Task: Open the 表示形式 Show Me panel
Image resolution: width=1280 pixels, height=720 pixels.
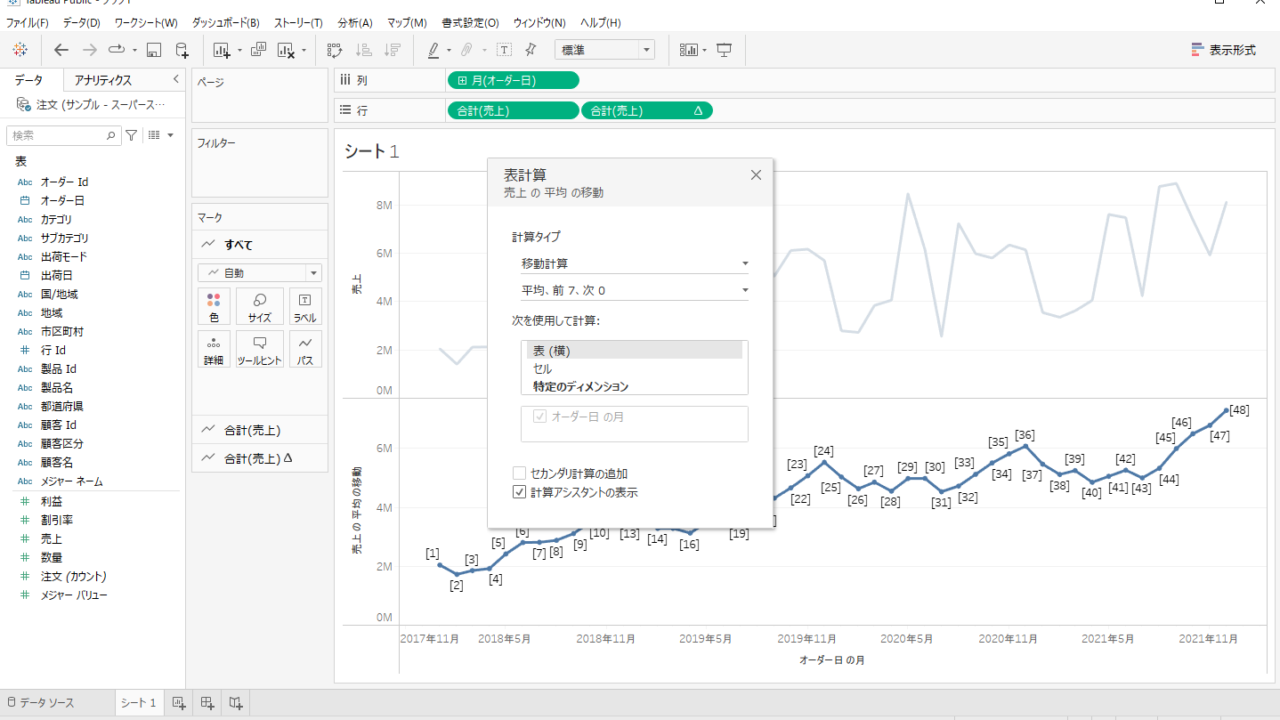Action: (x=1224, y=49)
